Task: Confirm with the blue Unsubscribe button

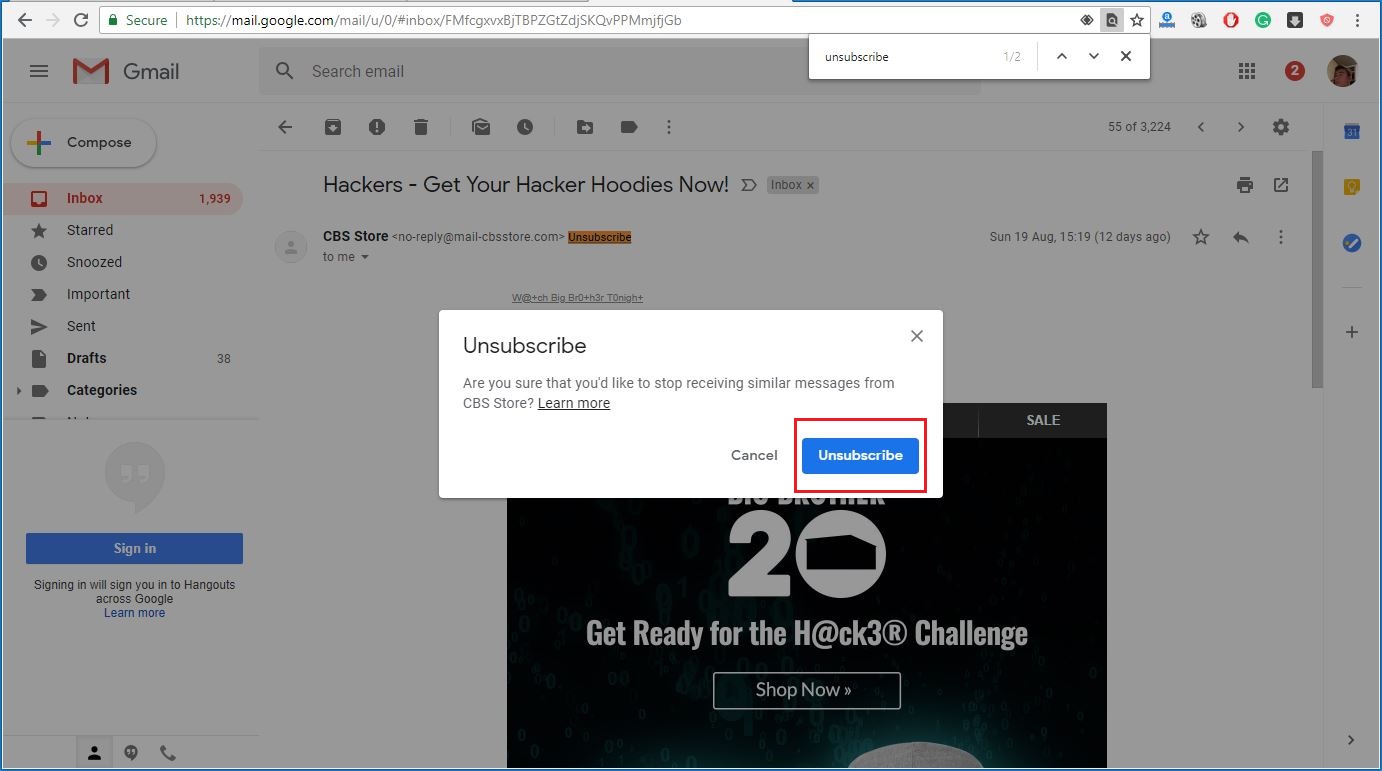Action: 860,455
